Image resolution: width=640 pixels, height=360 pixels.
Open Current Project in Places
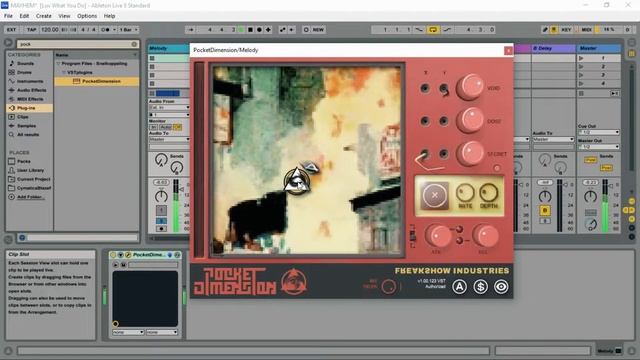(x=33, y=179)
